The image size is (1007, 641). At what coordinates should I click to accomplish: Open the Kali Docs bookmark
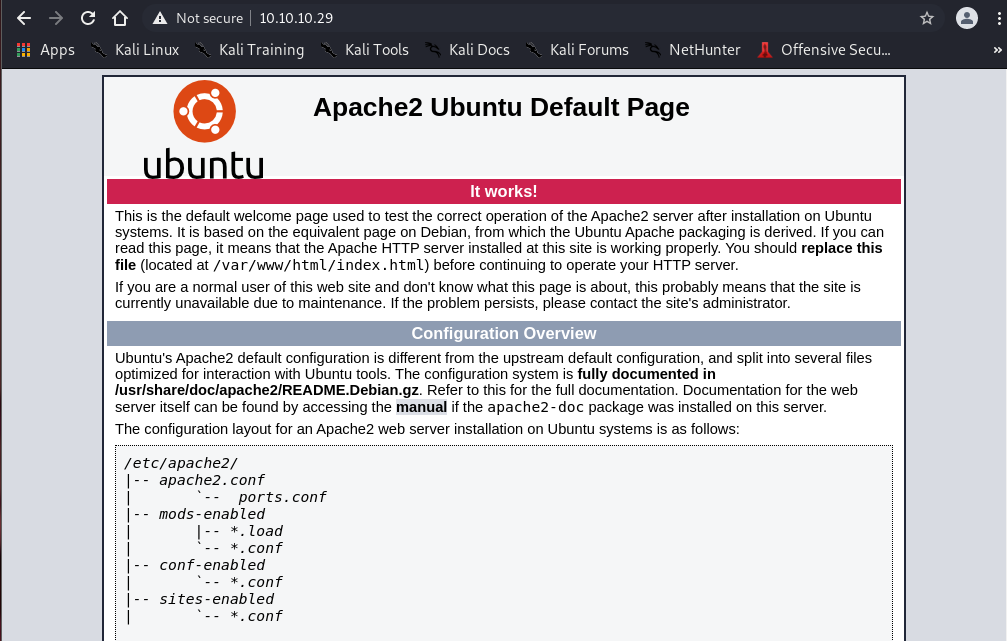click(x=469, y=49)
